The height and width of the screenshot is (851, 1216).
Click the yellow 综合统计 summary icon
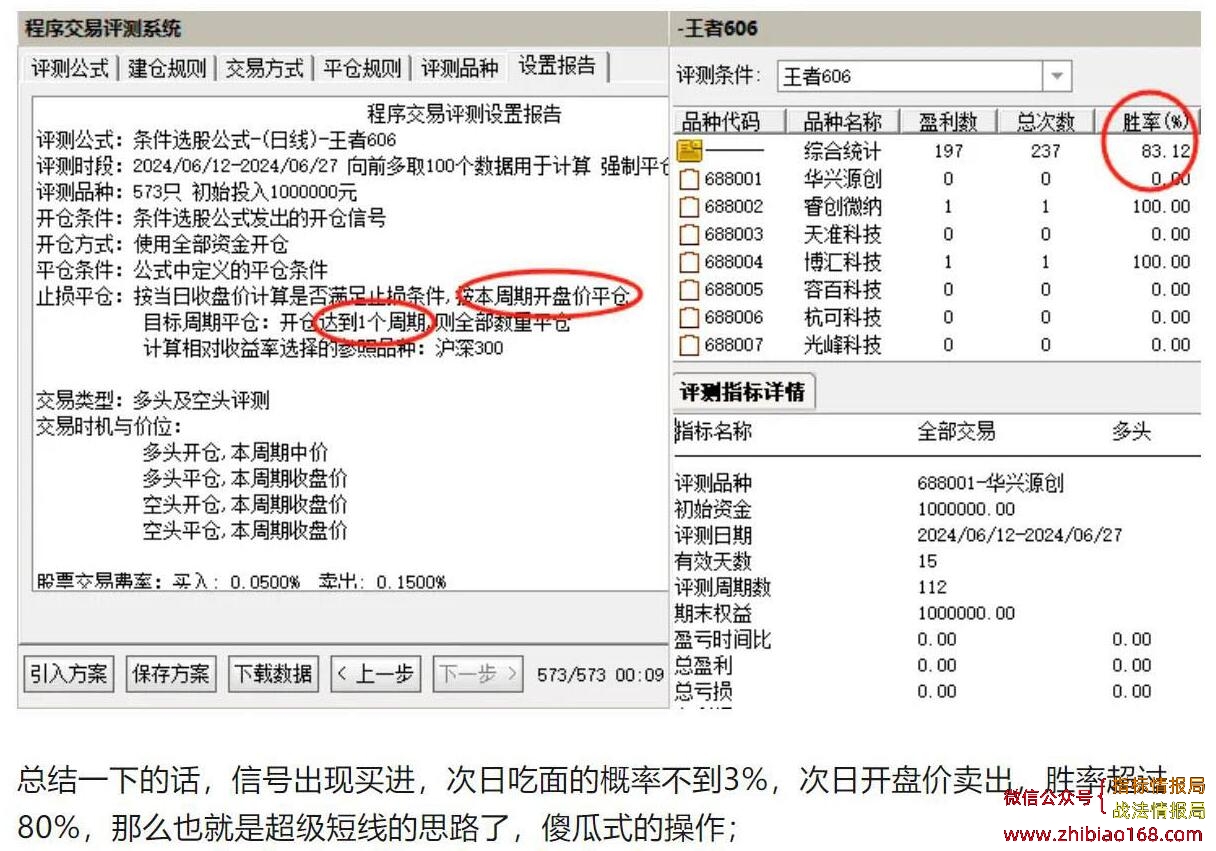coord(690,151)
